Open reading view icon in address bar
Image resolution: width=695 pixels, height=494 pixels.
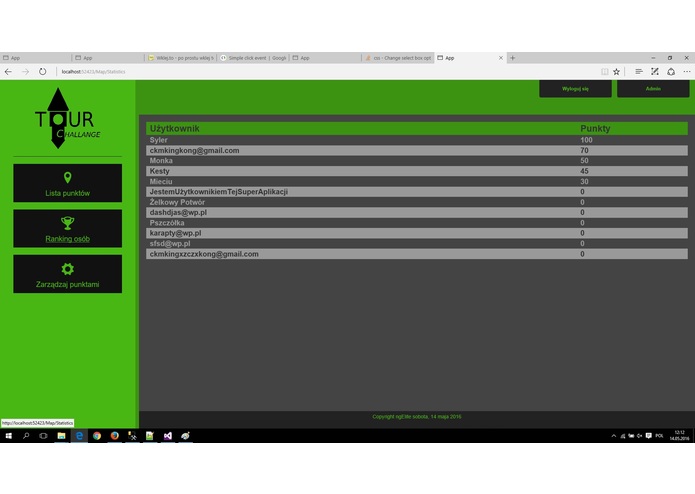[605, 72]
